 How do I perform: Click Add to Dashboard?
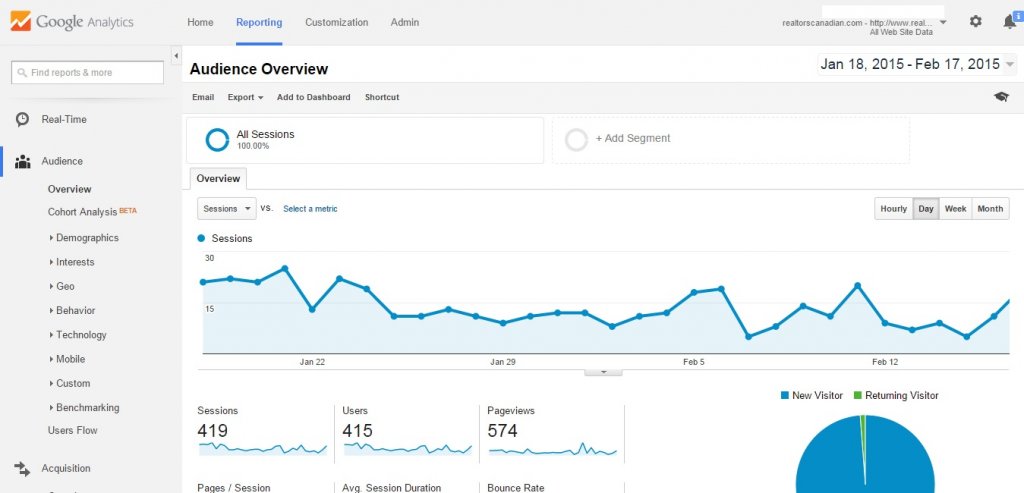click(313, 97)
